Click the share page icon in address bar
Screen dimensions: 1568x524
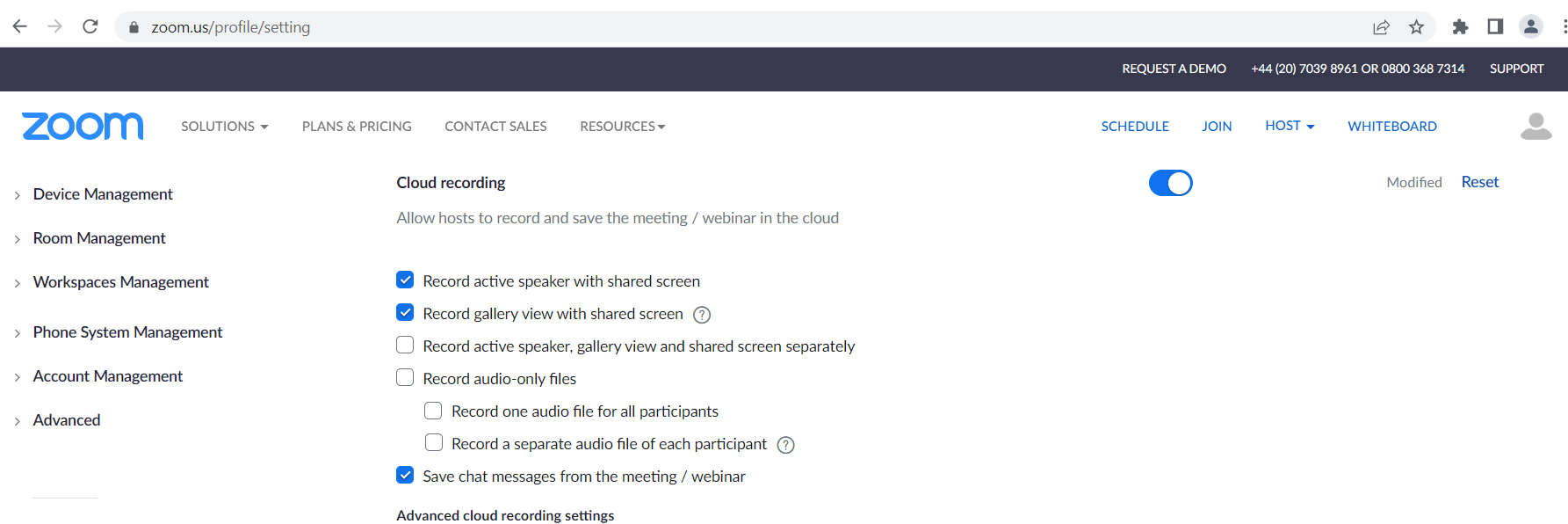coord(1381,27)
